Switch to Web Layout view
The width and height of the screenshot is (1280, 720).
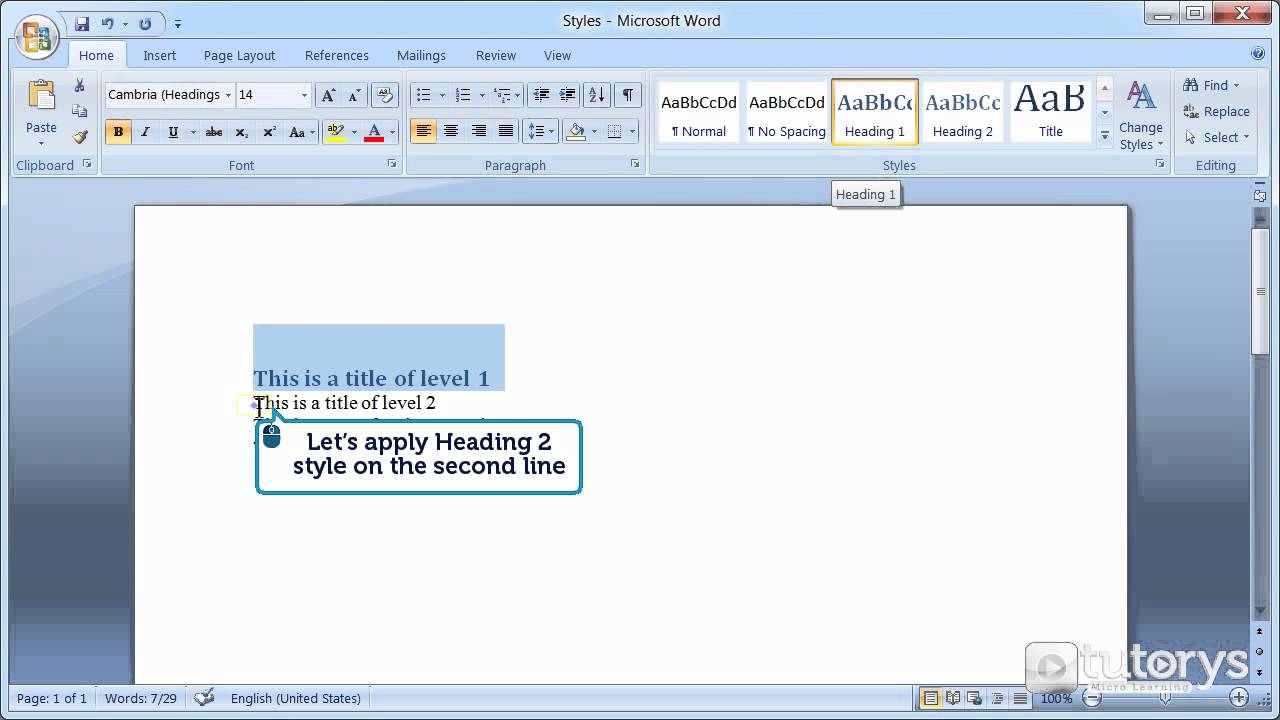pos(976,698)
